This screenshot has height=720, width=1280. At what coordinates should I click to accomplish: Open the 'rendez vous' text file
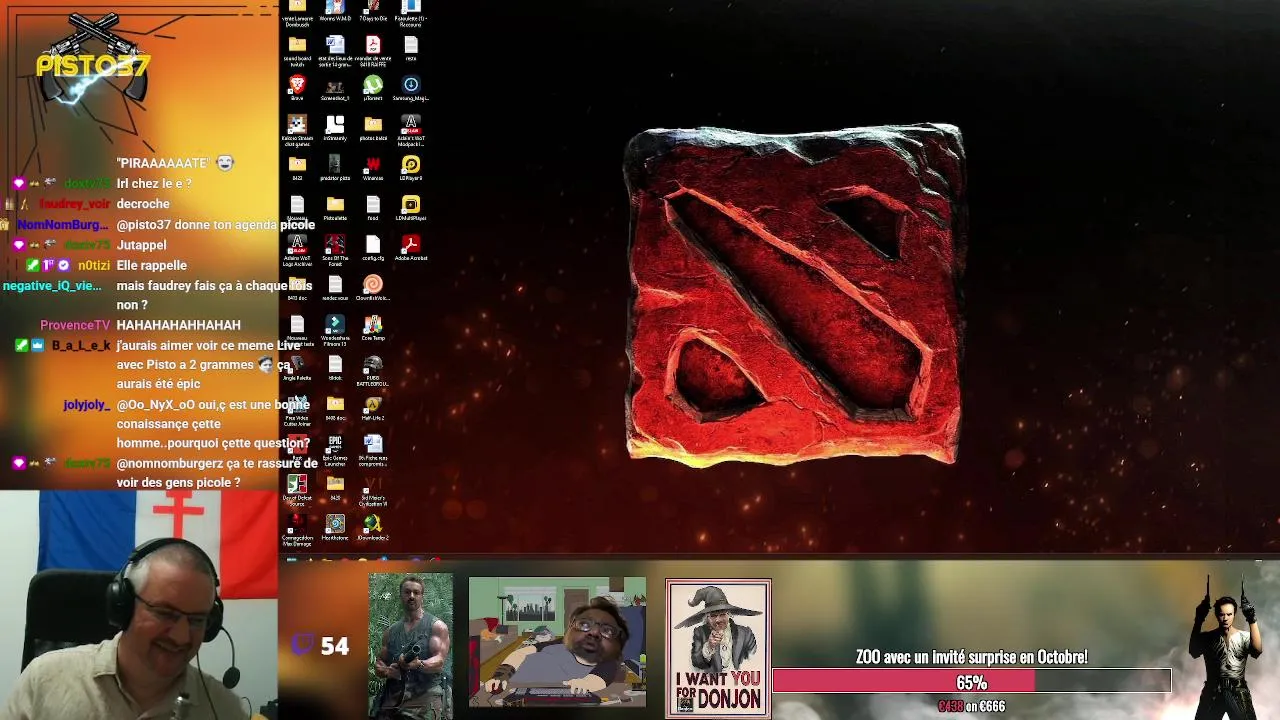[335, 289]
